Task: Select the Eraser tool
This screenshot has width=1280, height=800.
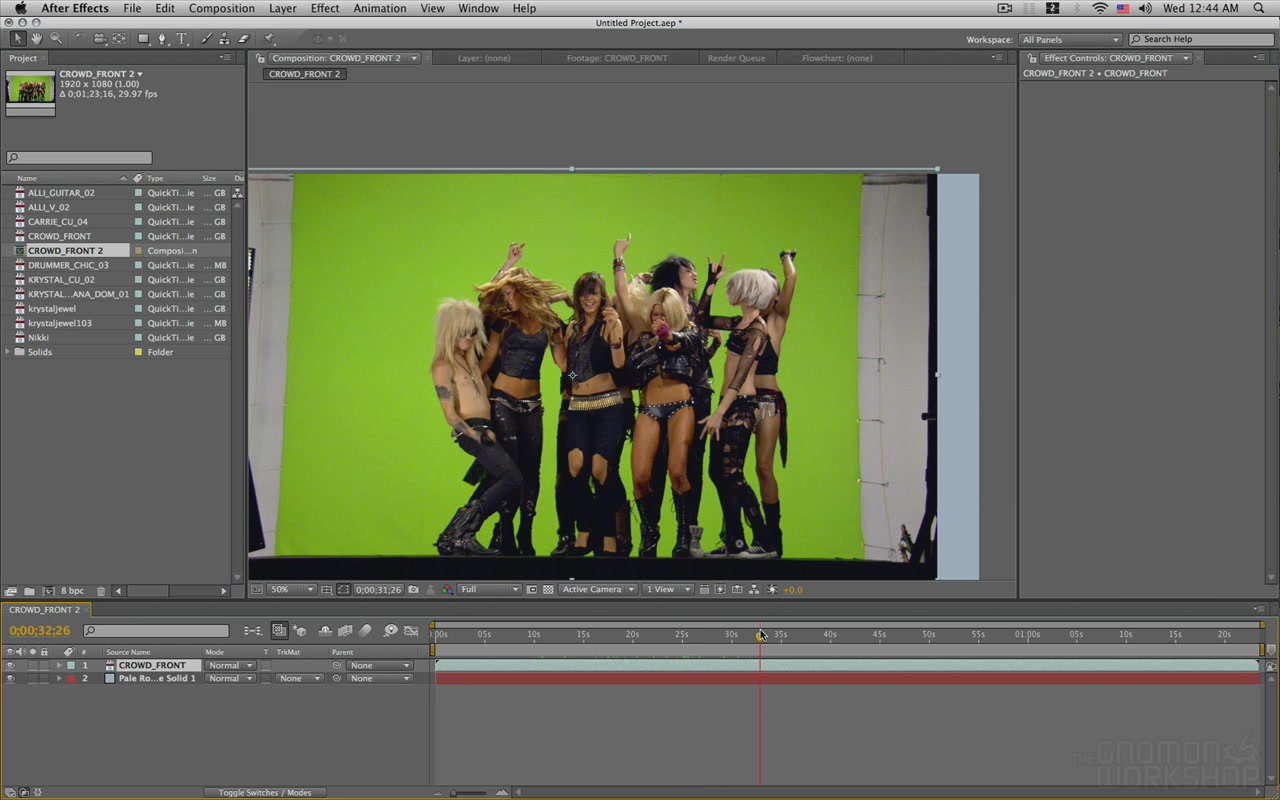Action: tap(243, 39)
